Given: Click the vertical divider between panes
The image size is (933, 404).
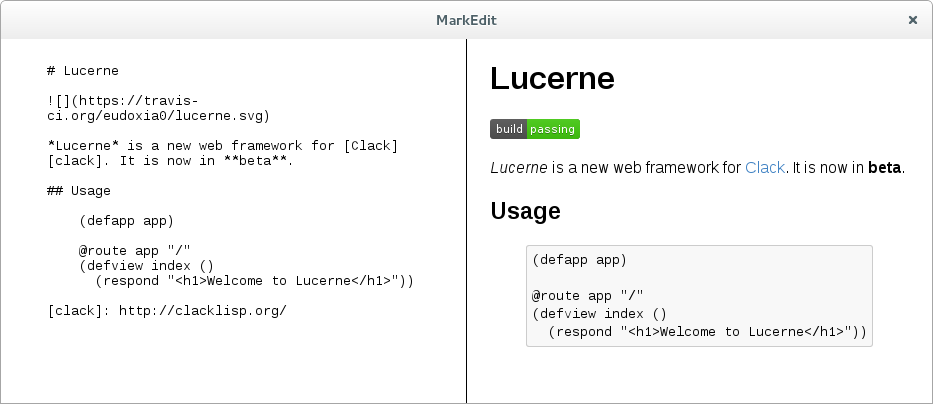Looking at the screenshot, I should (466, 221).
